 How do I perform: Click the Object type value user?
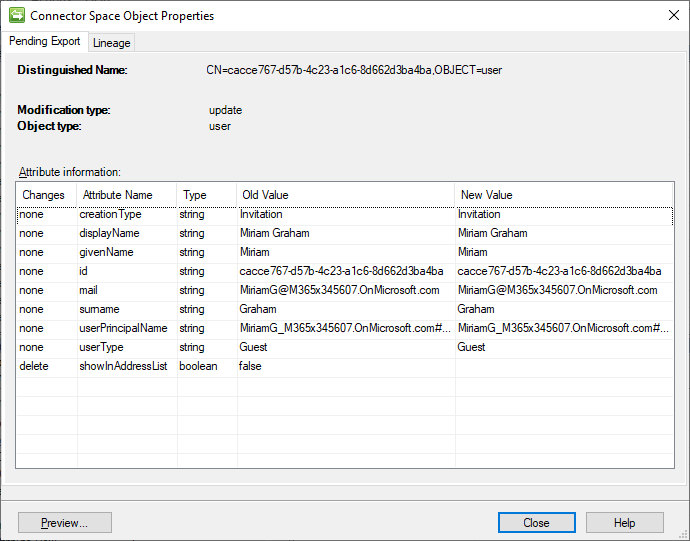click(220, 126)
